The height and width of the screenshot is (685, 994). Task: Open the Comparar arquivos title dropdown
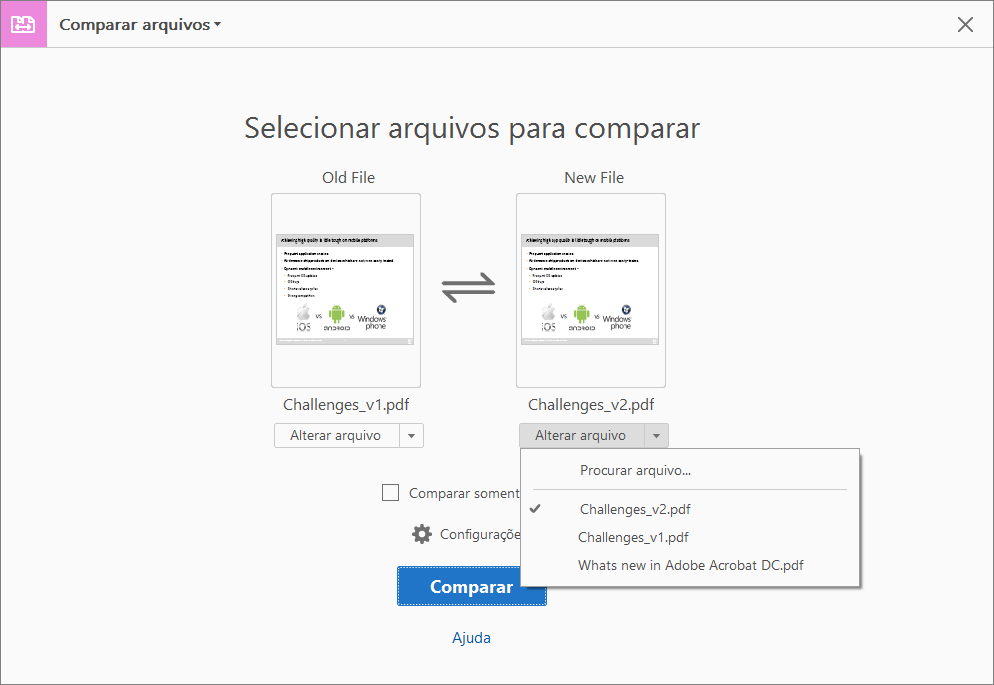pos(139,24)
